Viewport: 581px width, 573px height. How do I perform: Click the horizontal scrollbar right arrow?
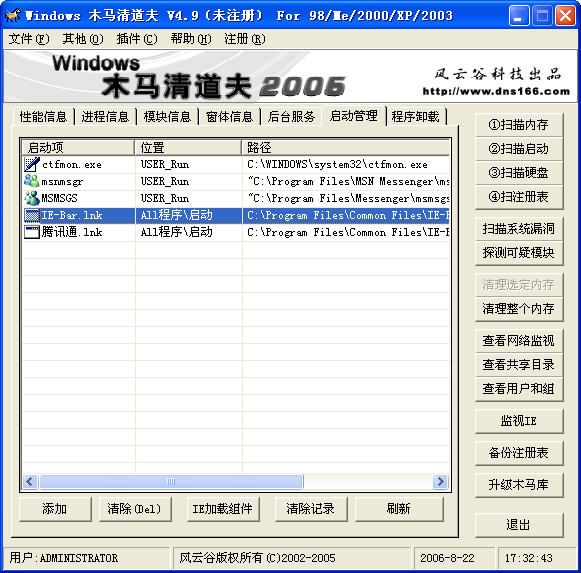tap(440, 481)
